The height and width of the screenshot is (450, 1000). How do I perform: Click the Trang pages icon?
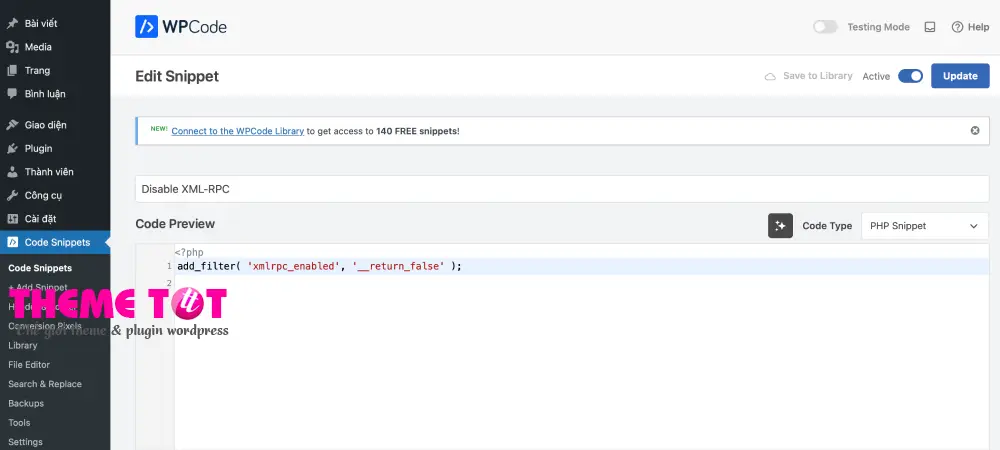(12, 71)
